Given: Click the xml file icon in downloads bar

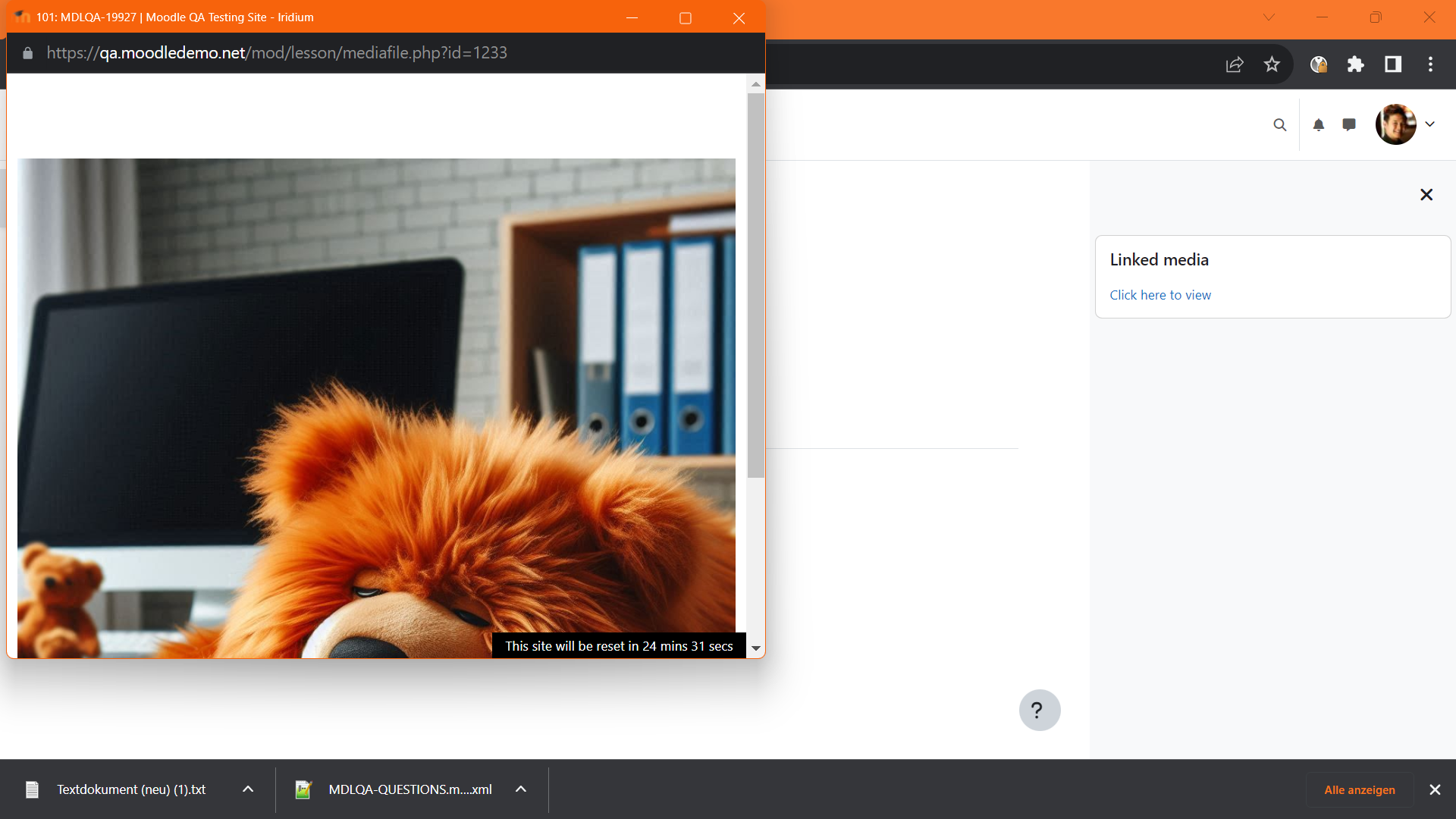Looking at the screenshot, I should 303,789.
